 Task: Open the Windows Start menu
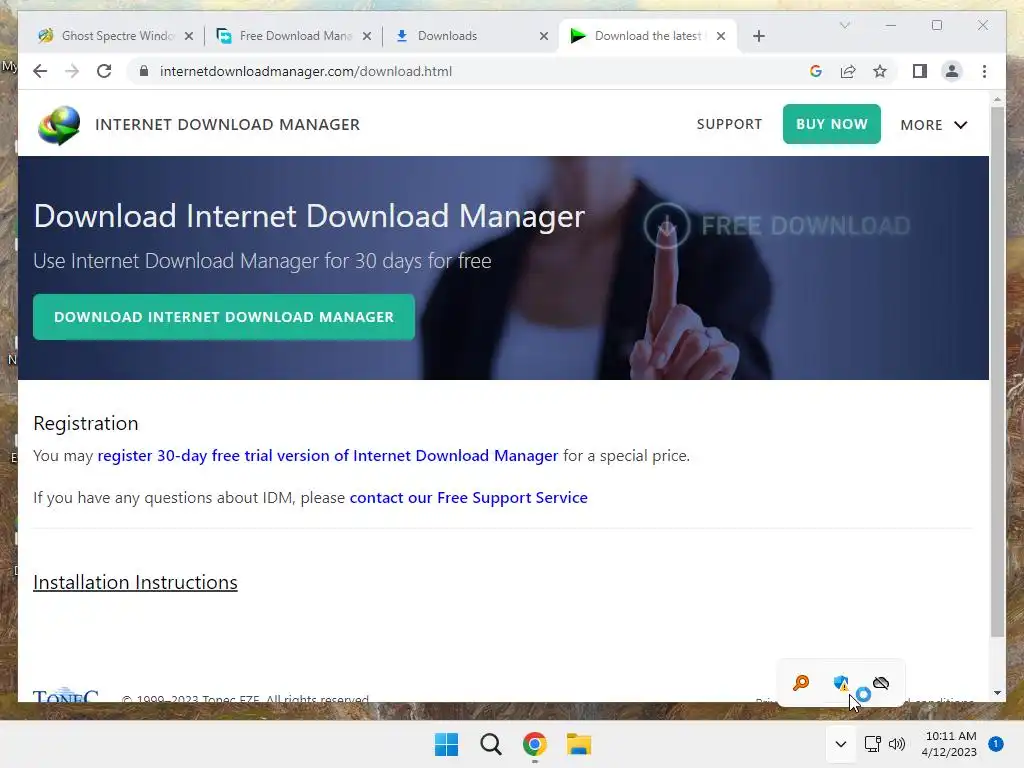pos(447,744)
